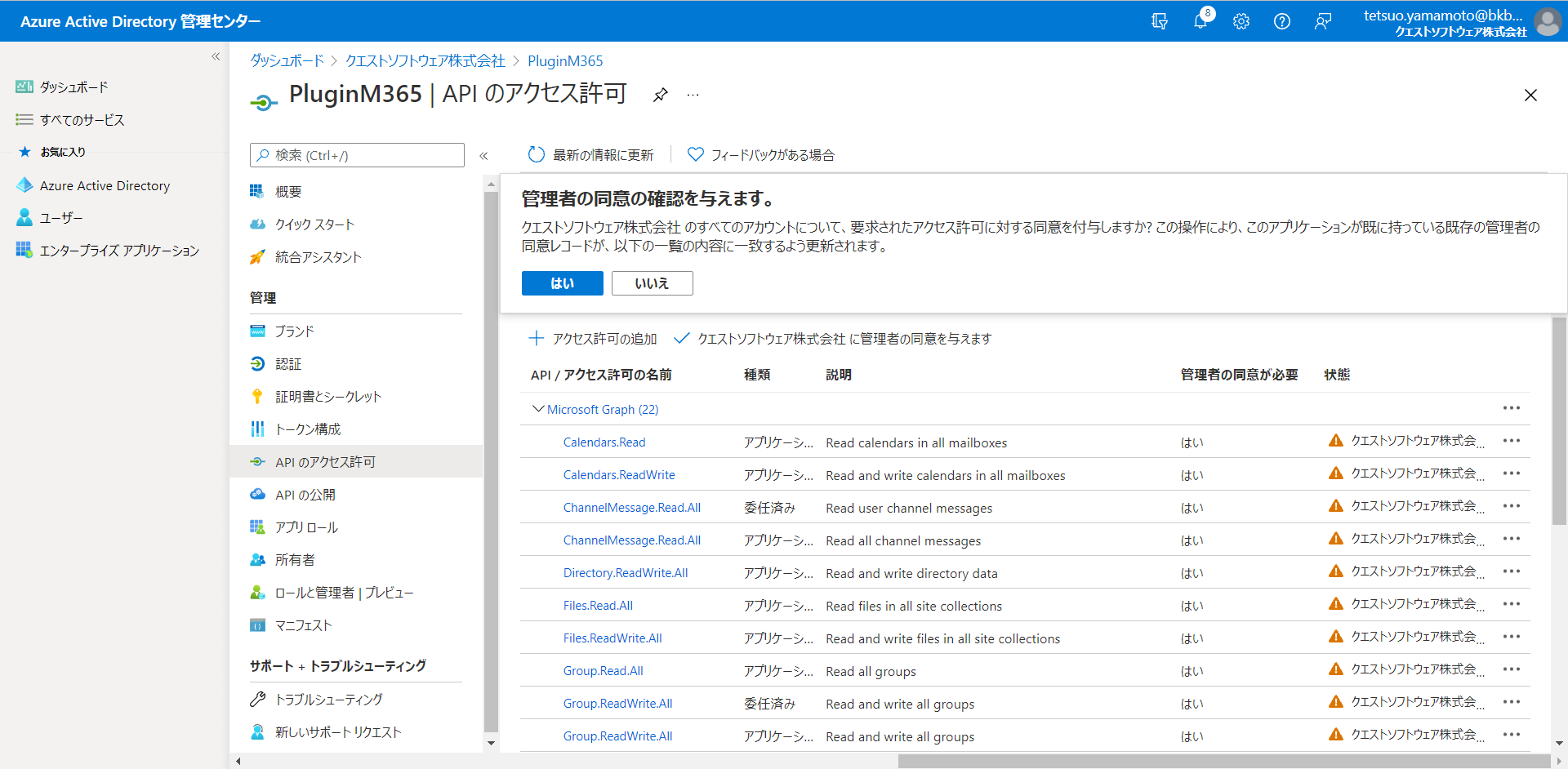The image size is (1568, 769).
Task: Click warning icon on Calendars.Read row
Action: coord(1336,441)
